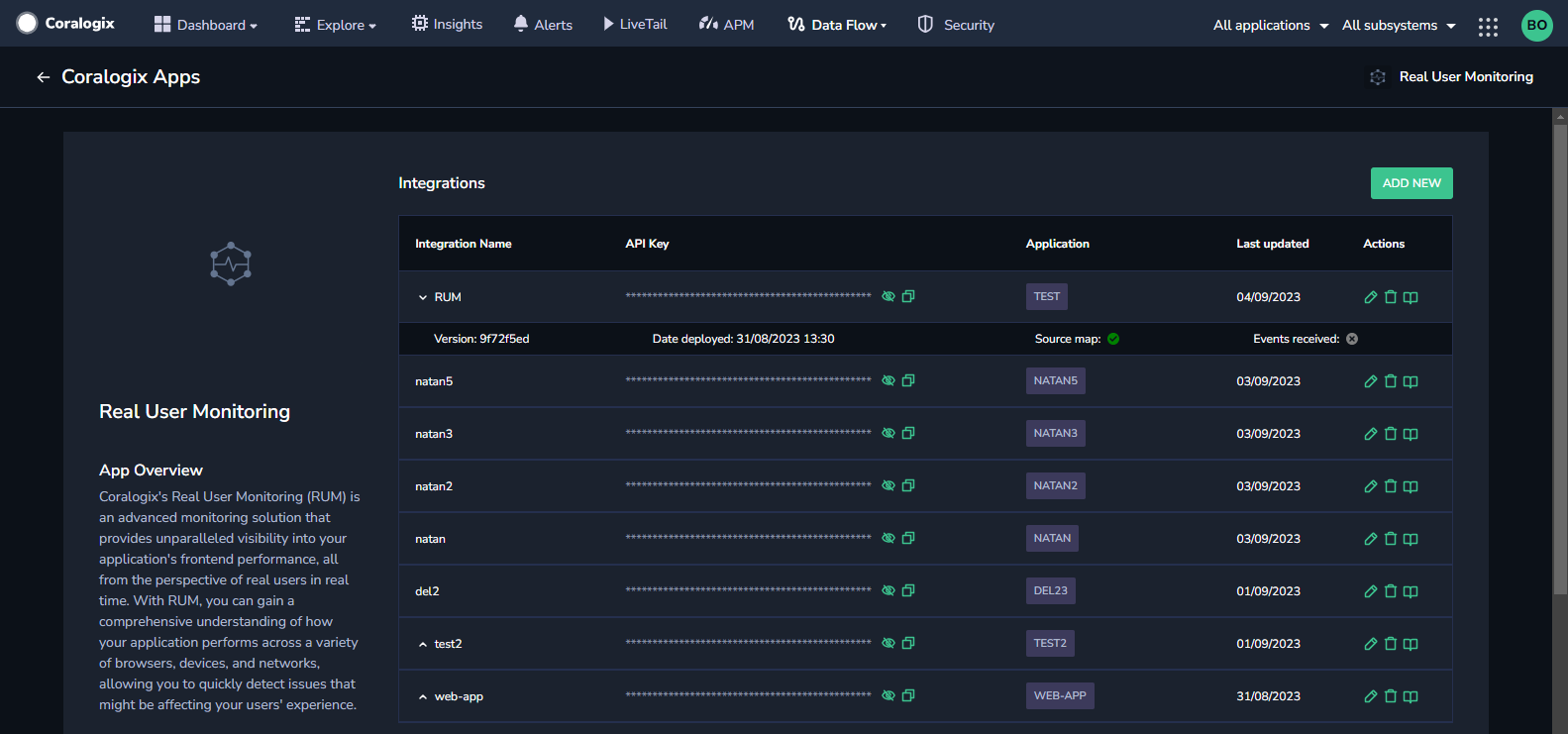Copy API key for RUM integration
Screen dimensions: 1568x734
[x=908, y=296]
